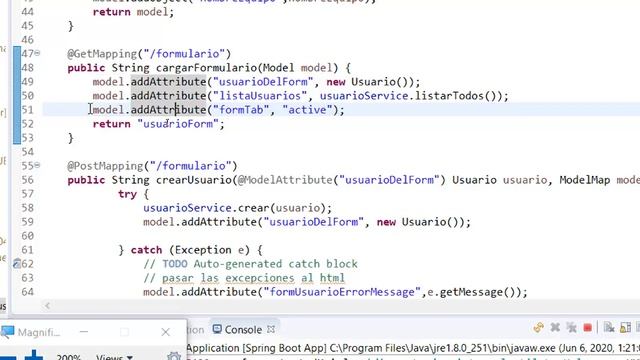Clear the console with the Clear Console icon
The height and width of the screenshot is (360, 640).
click(609, 327)
